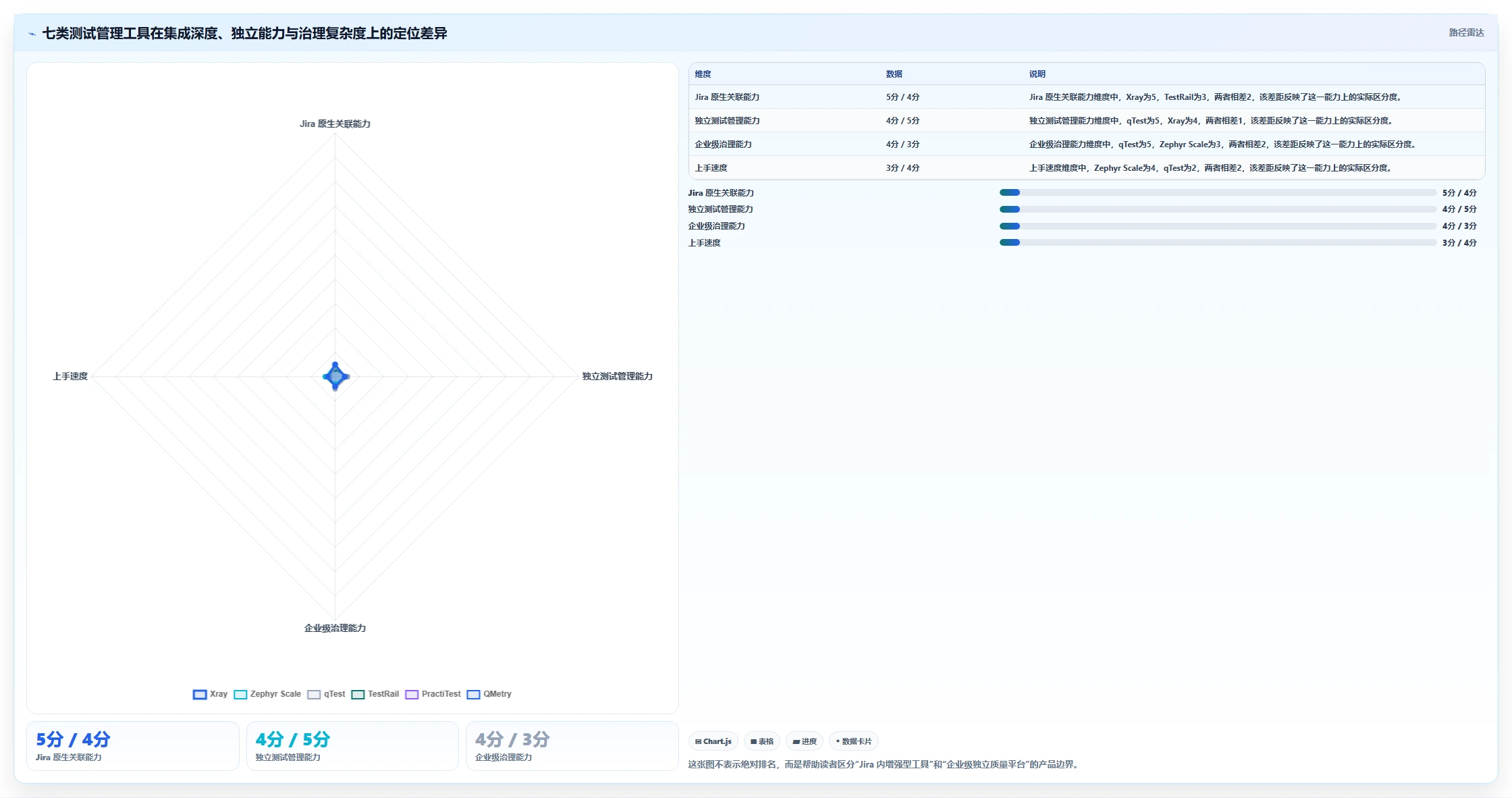Toggle the Zephyr Scale legend entry

tap(267, 694)
